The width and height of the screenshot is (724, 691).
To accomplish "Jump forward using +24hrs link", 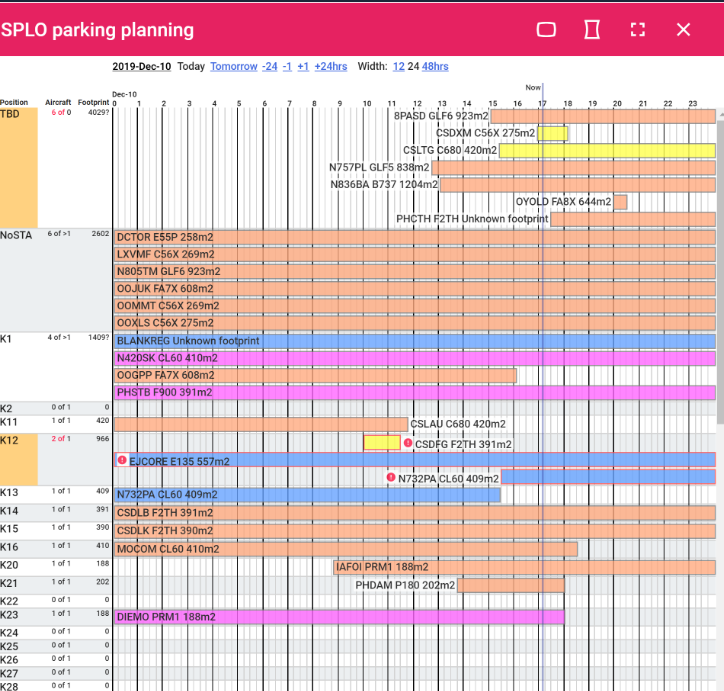I will [331, 66].
